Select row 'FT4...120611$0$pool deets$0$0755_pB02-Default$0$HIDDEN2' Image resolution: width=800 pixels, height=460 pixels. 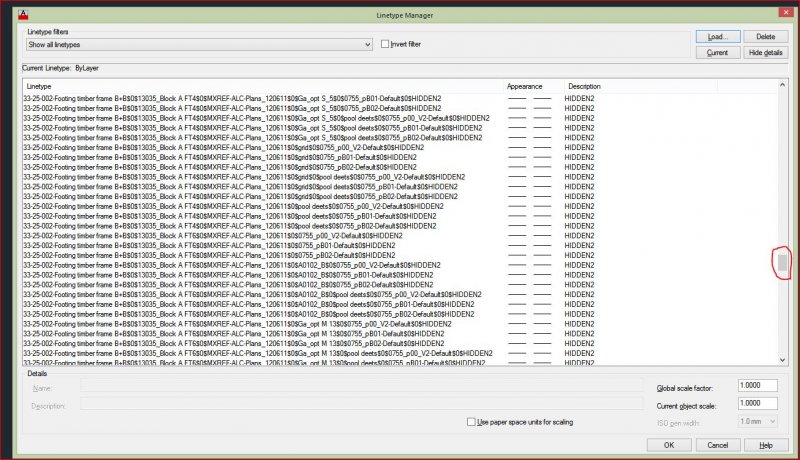(x=401, y=226)
